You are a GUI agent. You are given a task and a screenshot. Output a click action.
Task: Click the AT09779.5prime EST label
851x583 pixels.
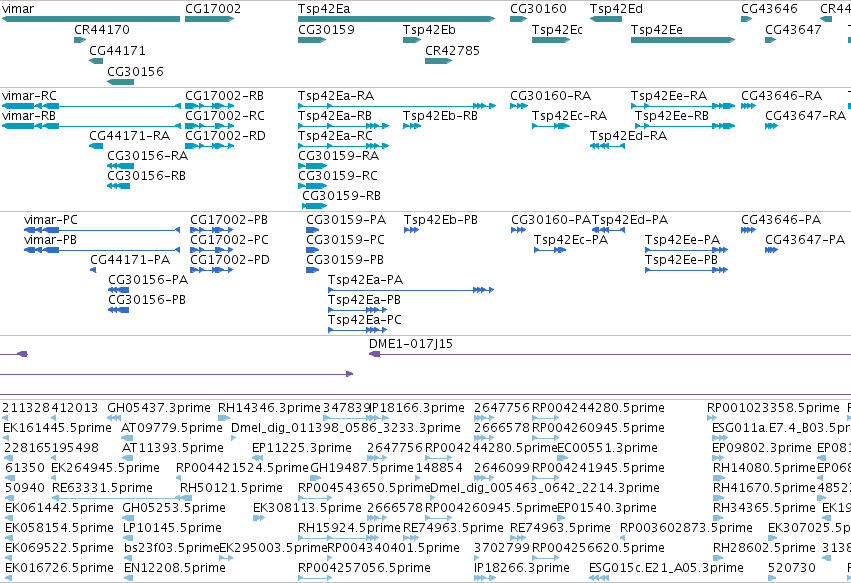[x=172, y=428]
